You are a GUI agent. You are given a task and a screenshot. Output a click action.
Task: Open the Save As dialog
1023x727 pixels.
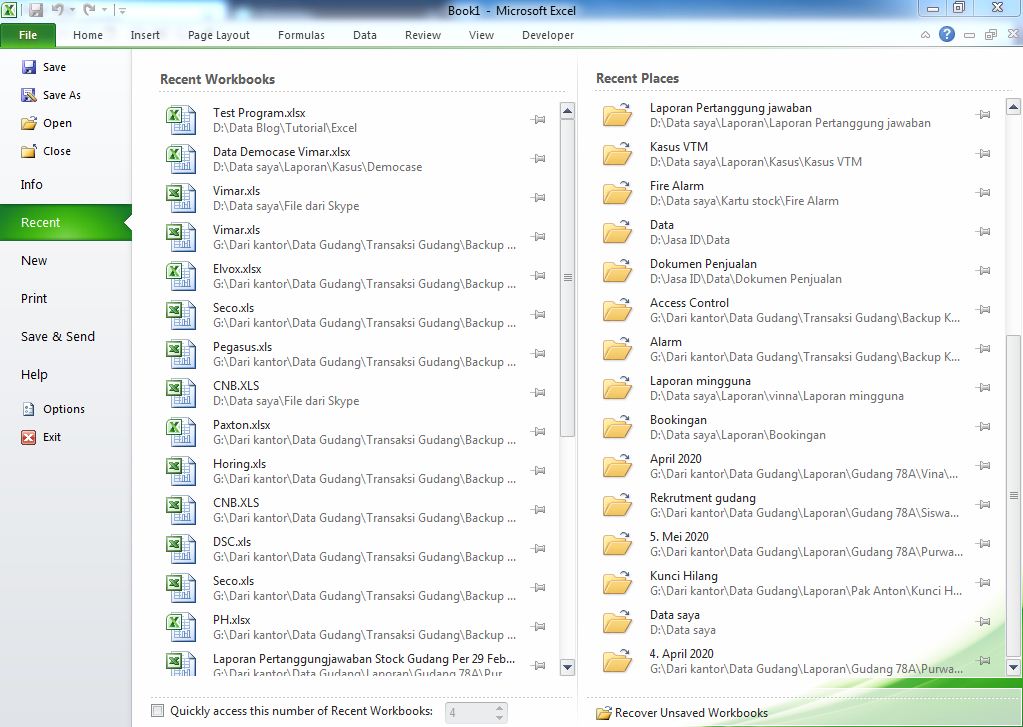[51, 95]
